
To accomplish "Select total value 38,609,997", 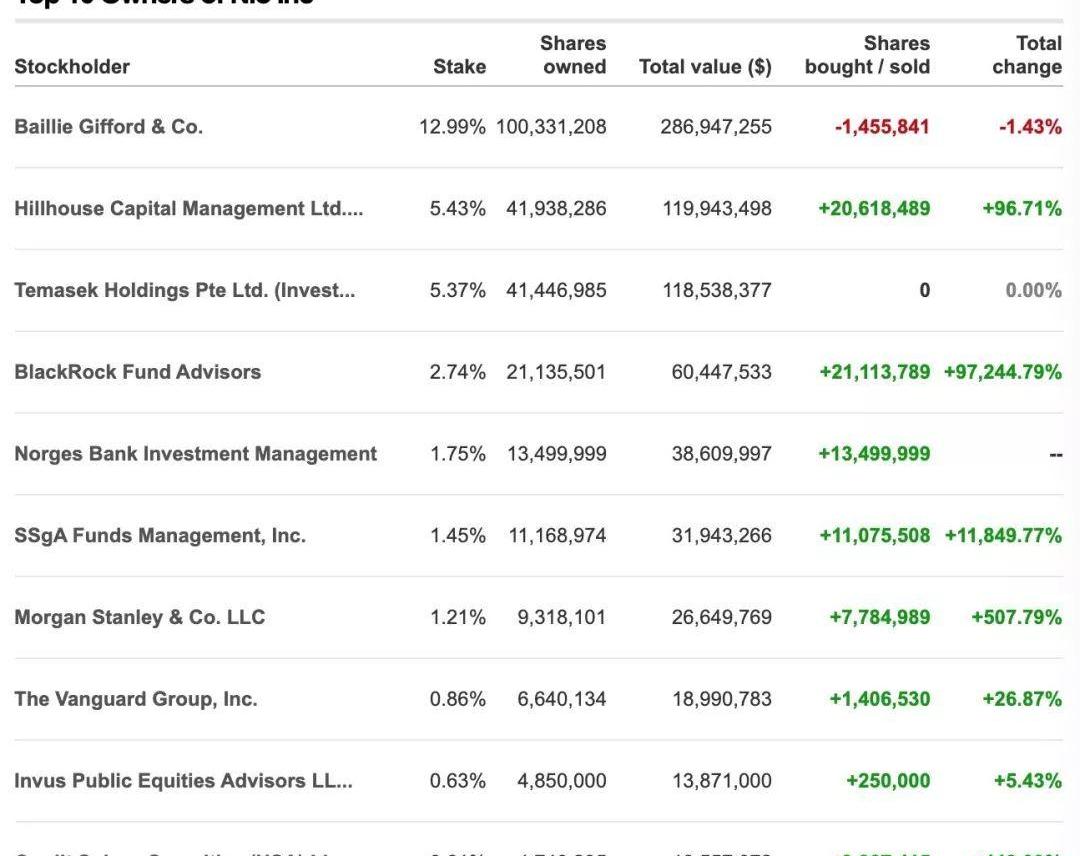I will pos(722,454).
